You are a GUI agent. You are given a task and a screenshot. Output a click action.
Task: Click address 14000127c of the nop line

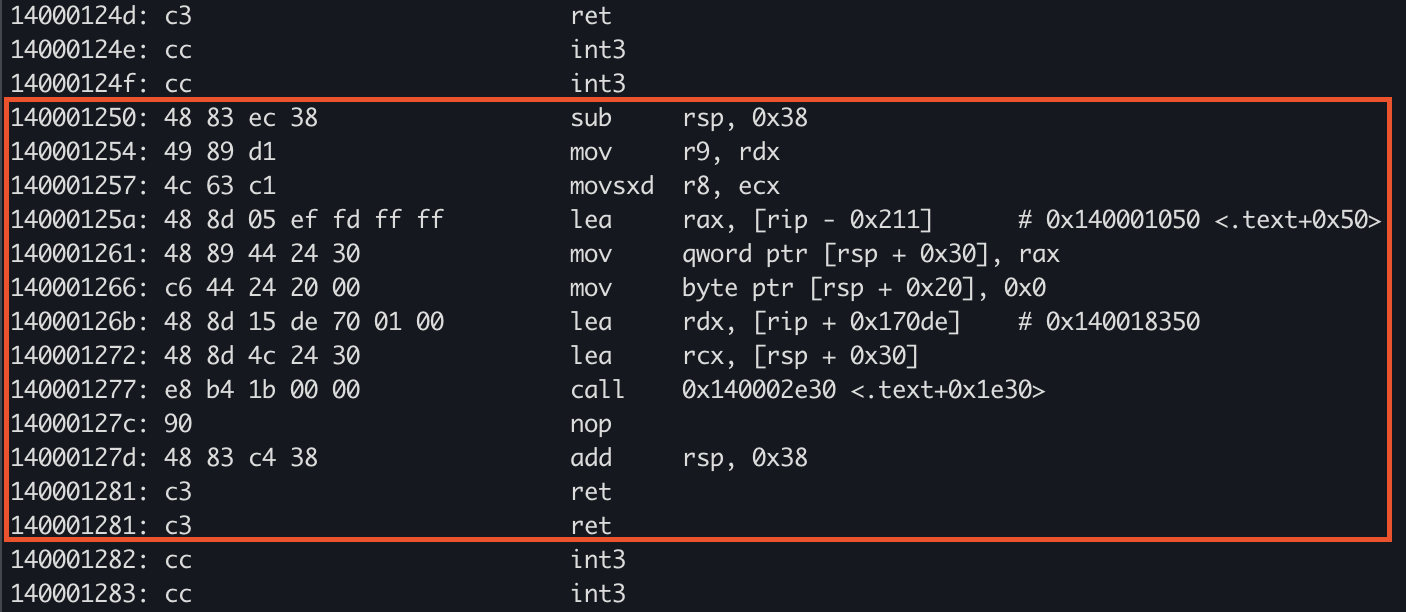pos(70,424)
